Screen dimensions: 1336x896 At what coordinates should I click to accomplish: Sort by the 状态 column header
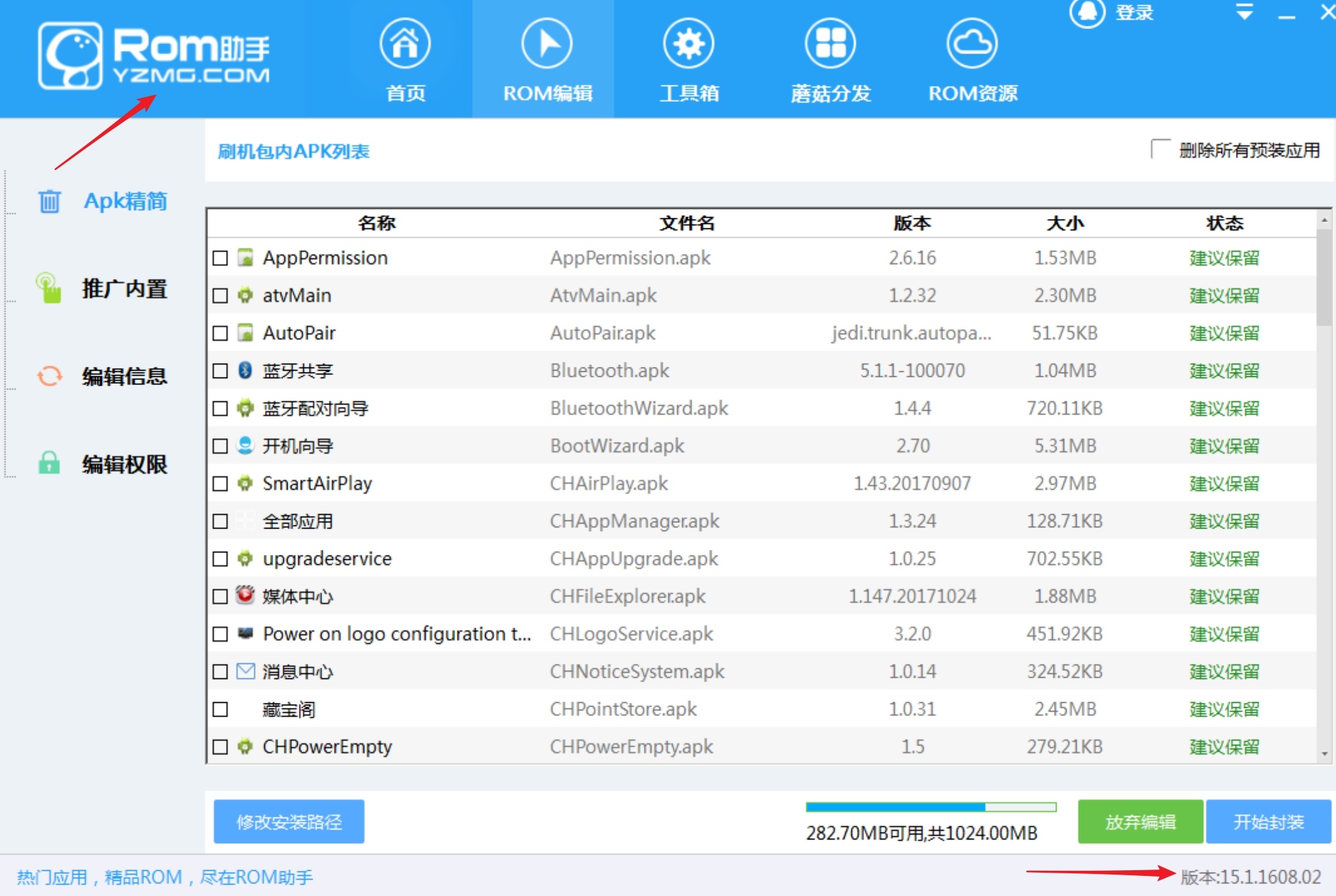(x=1225, y=223)
